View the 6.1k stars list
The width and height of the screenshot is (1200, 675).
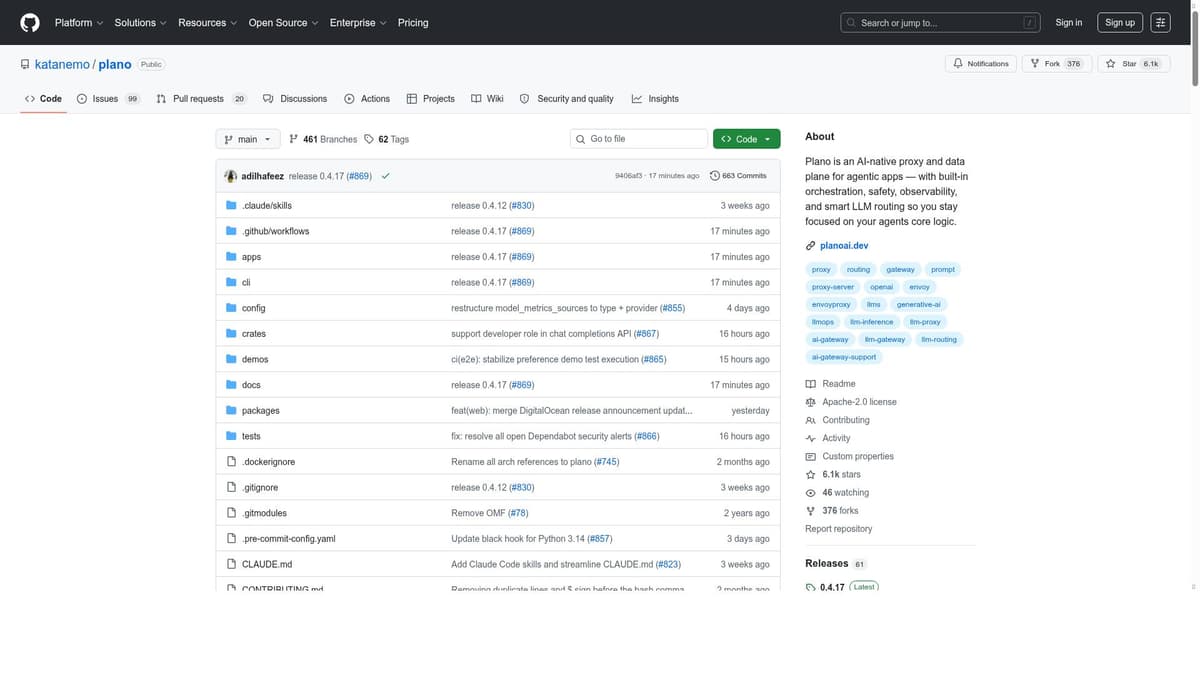833,474
